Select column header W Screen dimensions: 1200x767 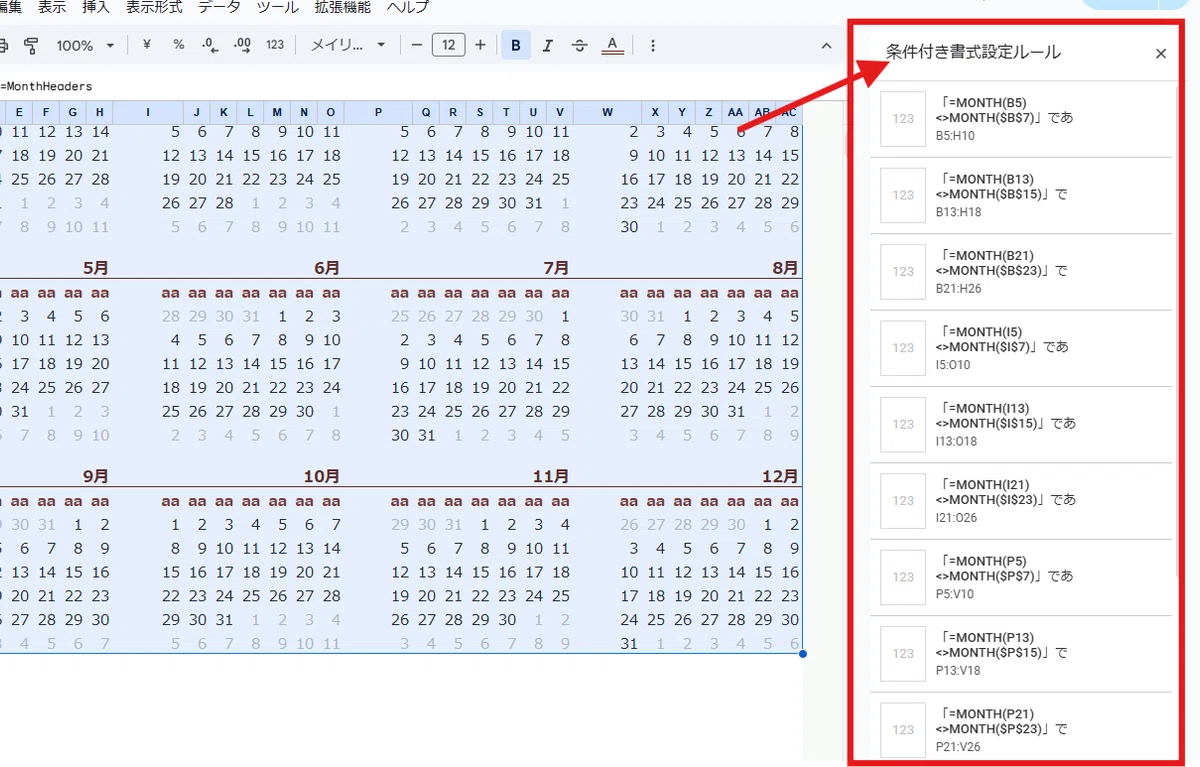(608, 112)
